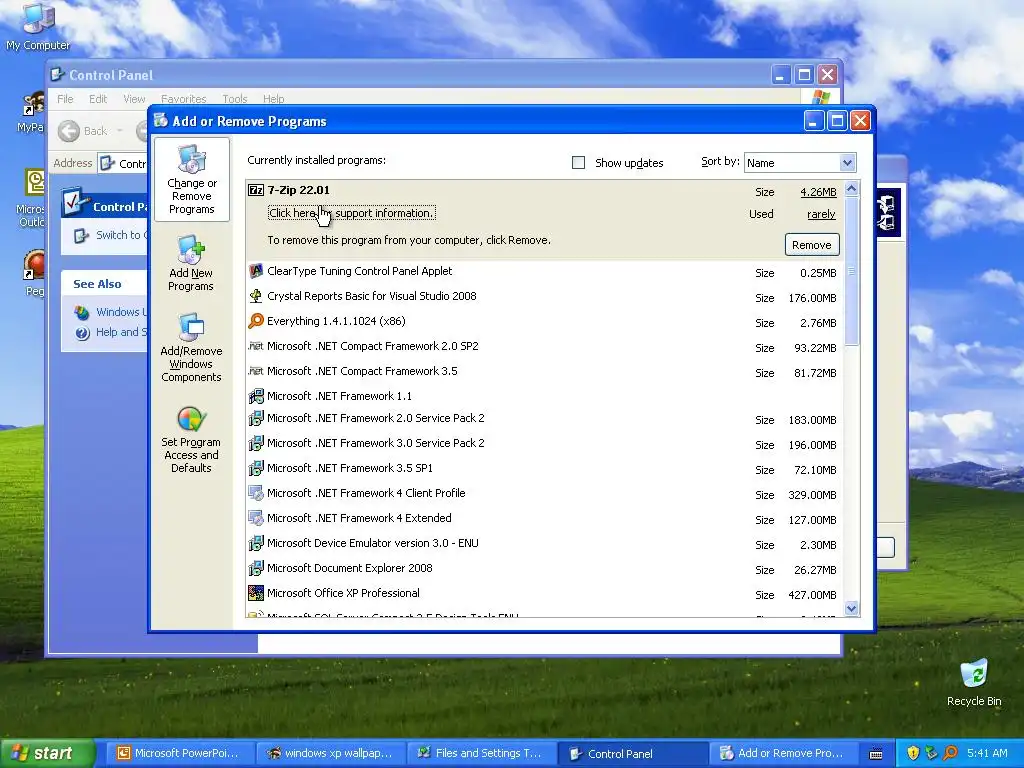The image size is (1024, 768).
Task: Click the Microsoft Device Emulator icon
Action: pyautogui.click(x=256, y=543)
